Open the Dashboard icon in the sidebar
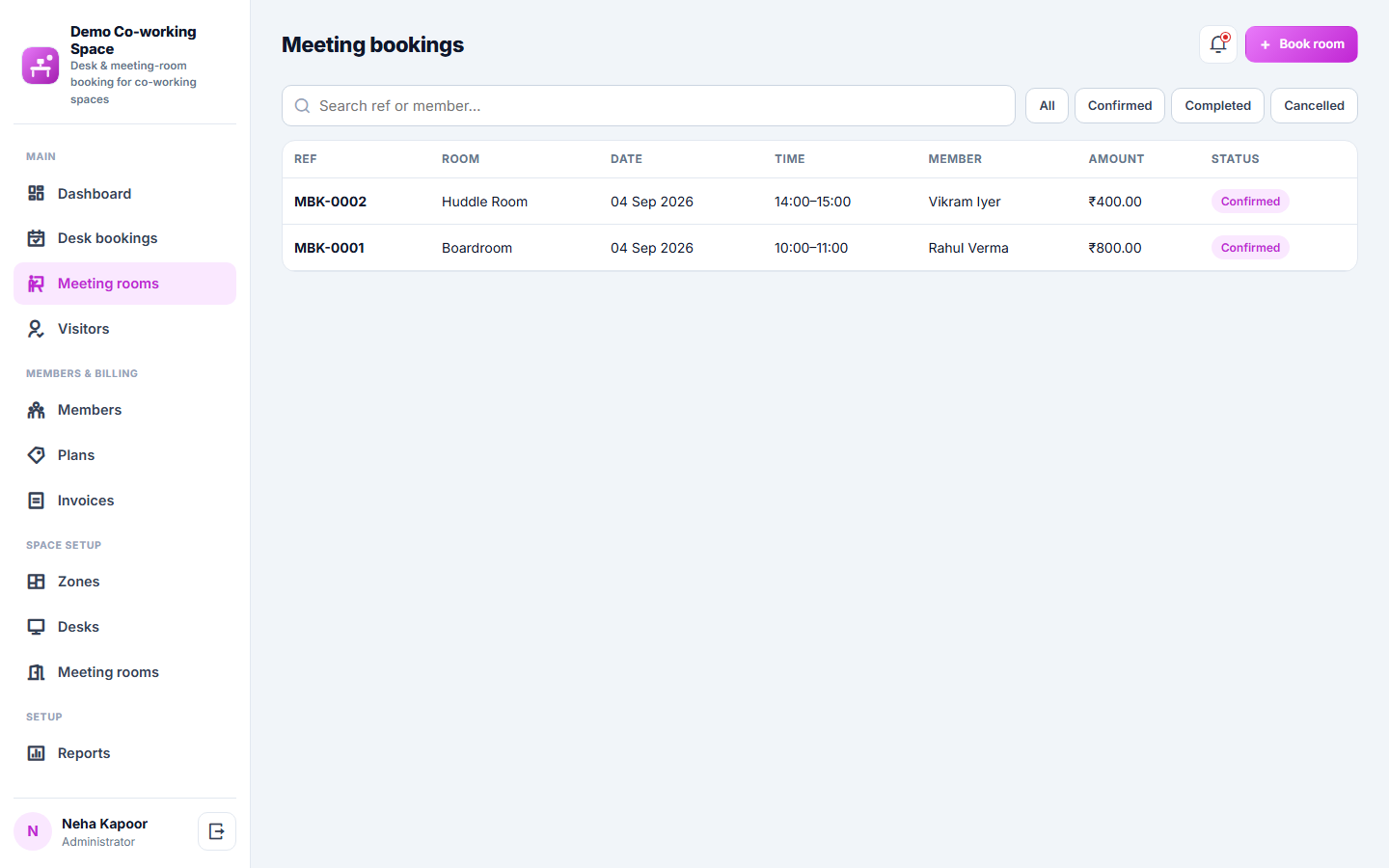This screenshot has height=868, width=1389. pyautogui.click(x=37, y=194)
